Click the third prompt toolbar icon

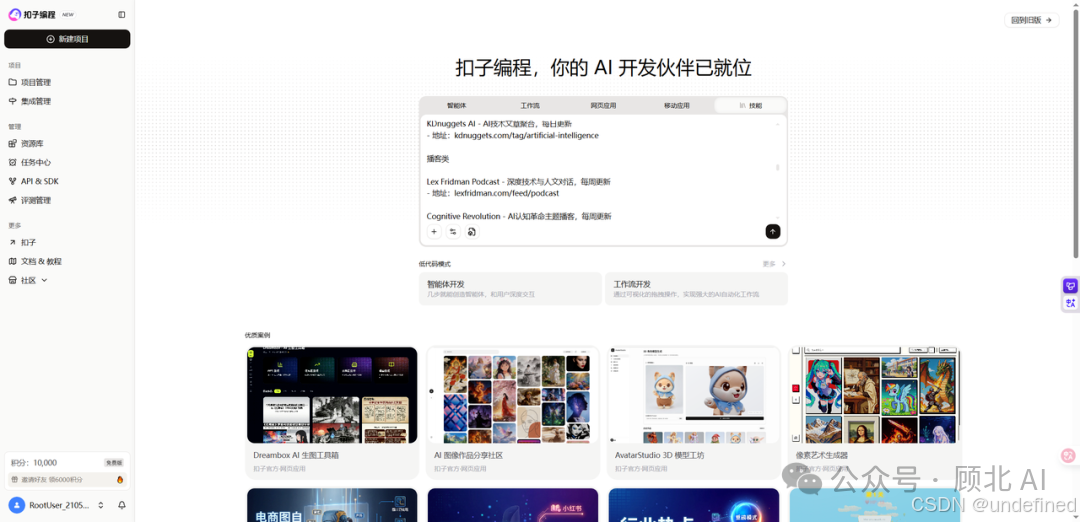(472, 232)
